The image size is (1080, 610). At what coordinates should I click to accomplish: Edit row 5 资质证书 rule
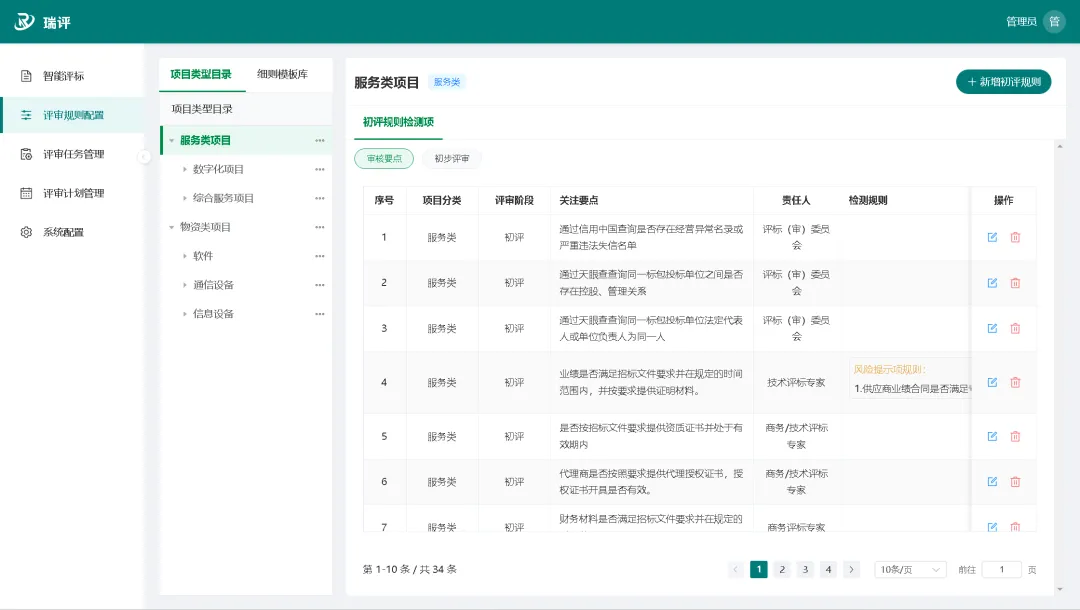coord(992,436)
